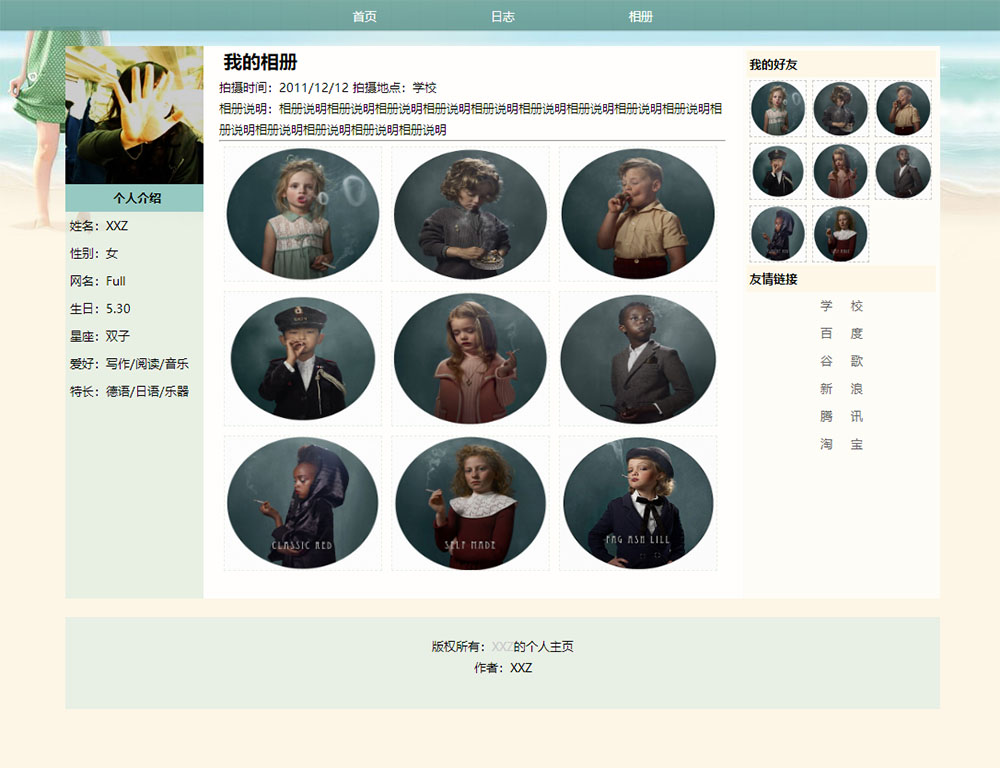1000x768 pixels.
Task: Click the 相册说明 description paragraph
Action: [x=471, y=119]
